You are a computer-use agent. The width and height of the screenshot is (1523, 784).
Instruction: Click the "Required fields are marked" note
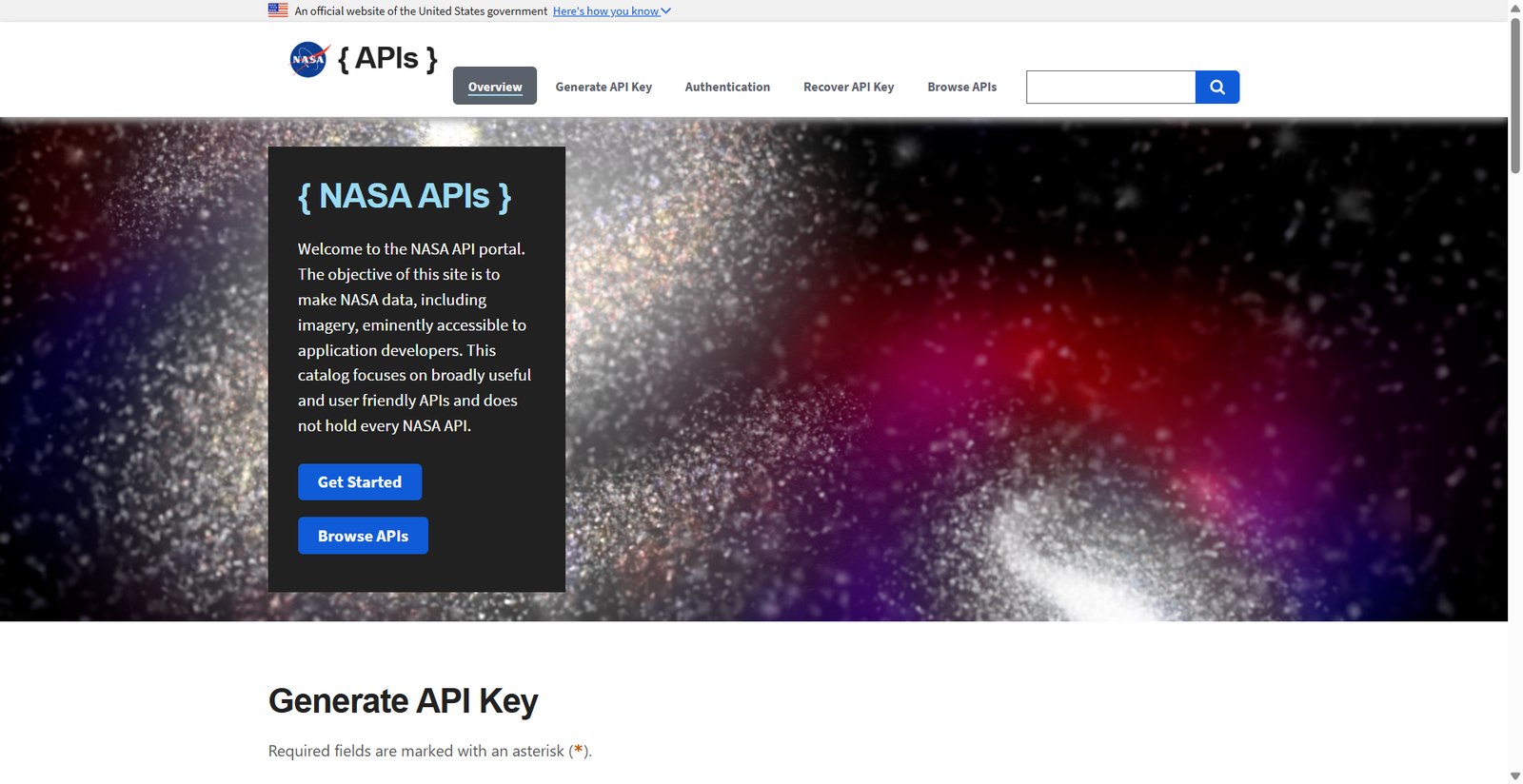coord(430,751)
